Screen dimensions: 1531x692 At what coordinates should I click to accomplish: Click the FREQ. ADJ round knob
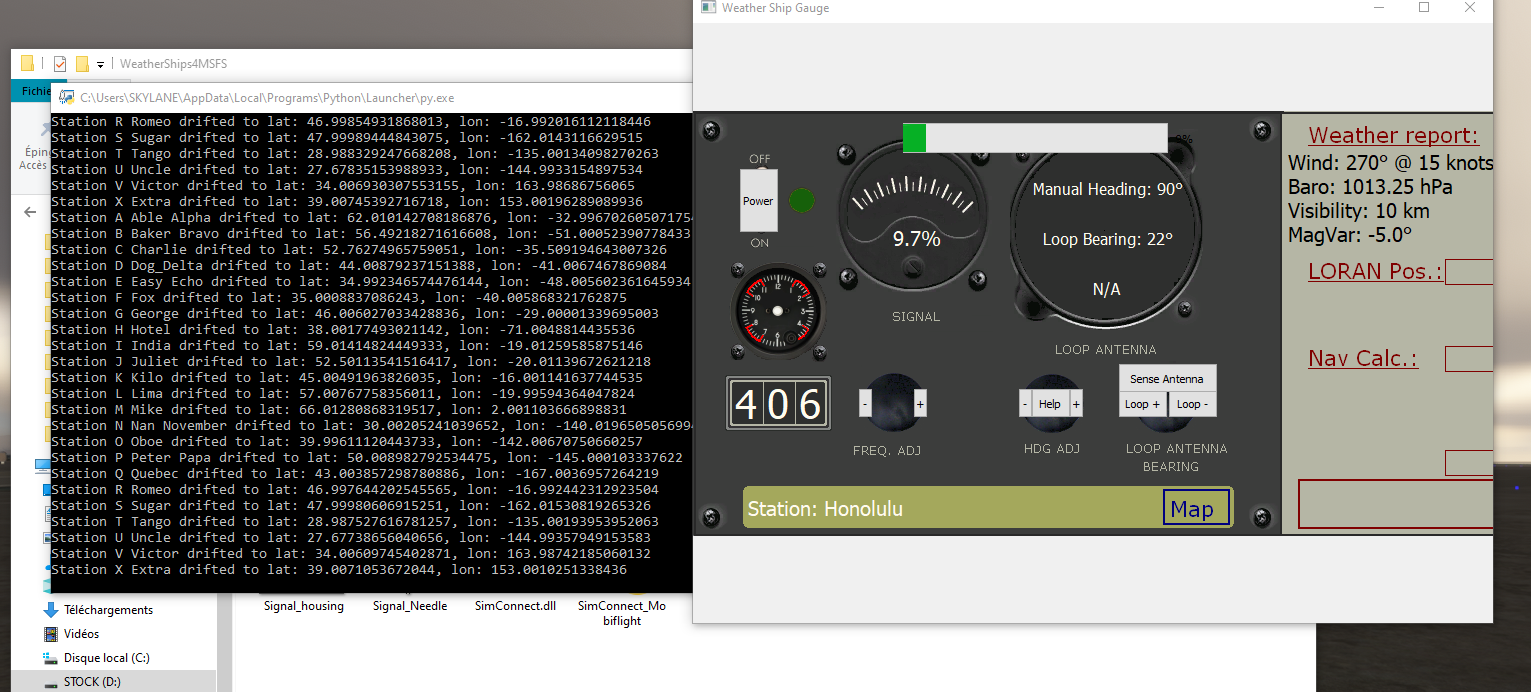tap(893, 403)
